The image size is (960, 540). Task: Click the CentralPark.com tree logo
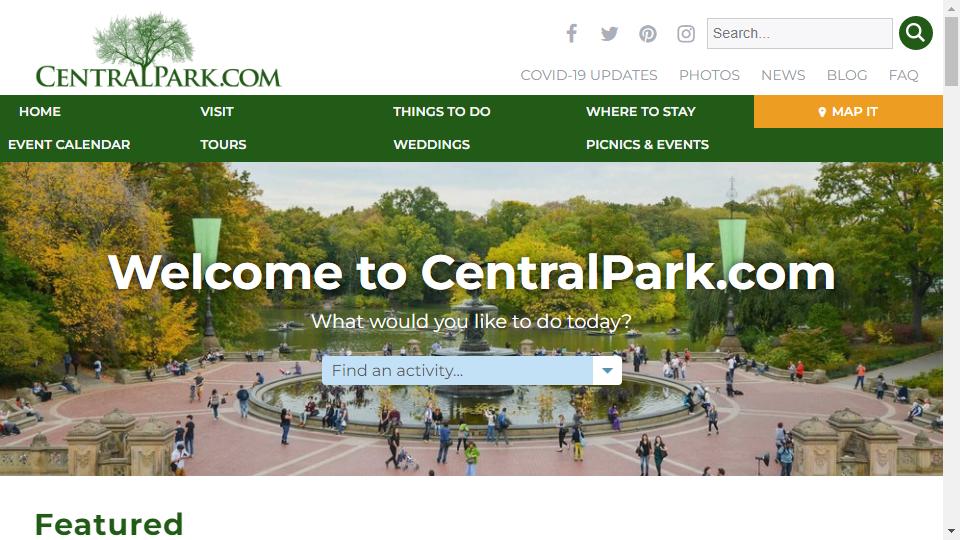(x=158, y=50)
